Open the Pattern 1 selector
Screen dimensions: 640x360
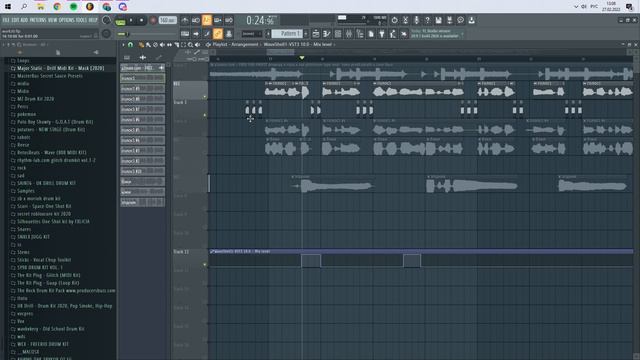click(x=287, y=34)
